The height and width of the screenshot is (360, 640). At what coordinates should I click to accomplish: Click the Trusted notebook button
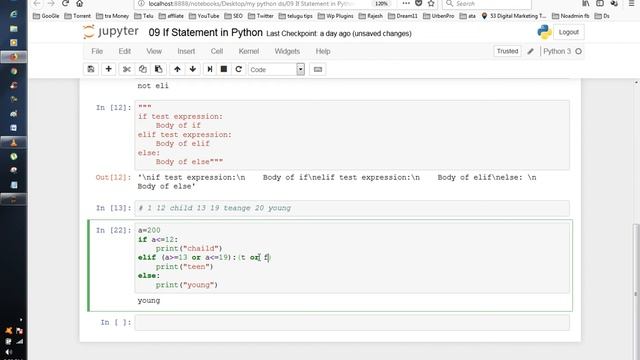pos(507,51)
